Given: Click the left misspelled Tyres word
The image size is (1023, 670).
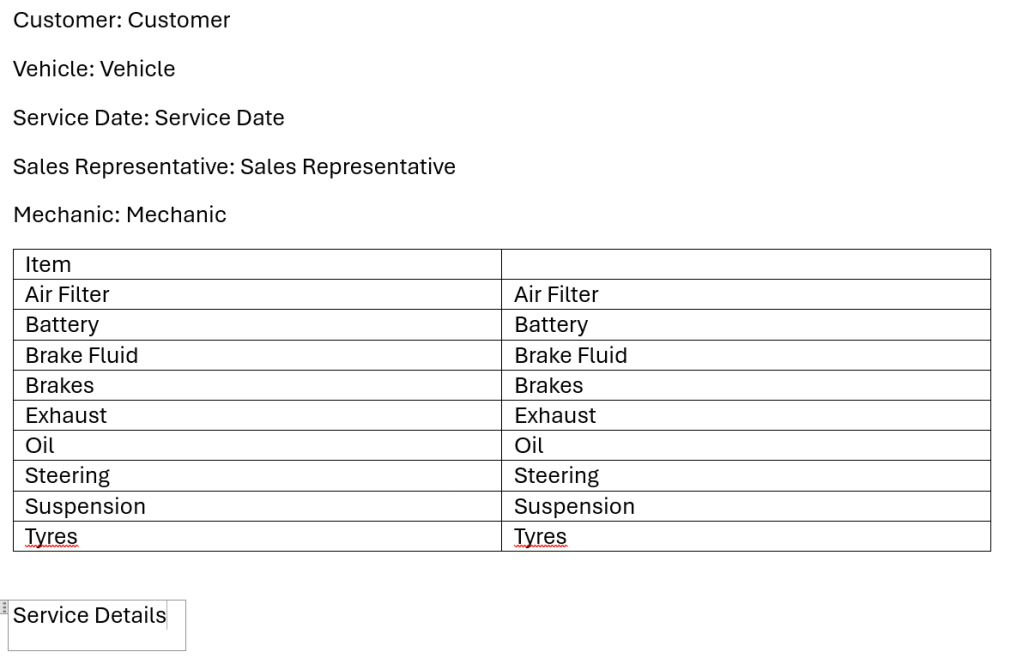Looking at the screenshot, I should pyautogui.click(x=51, y=537).
